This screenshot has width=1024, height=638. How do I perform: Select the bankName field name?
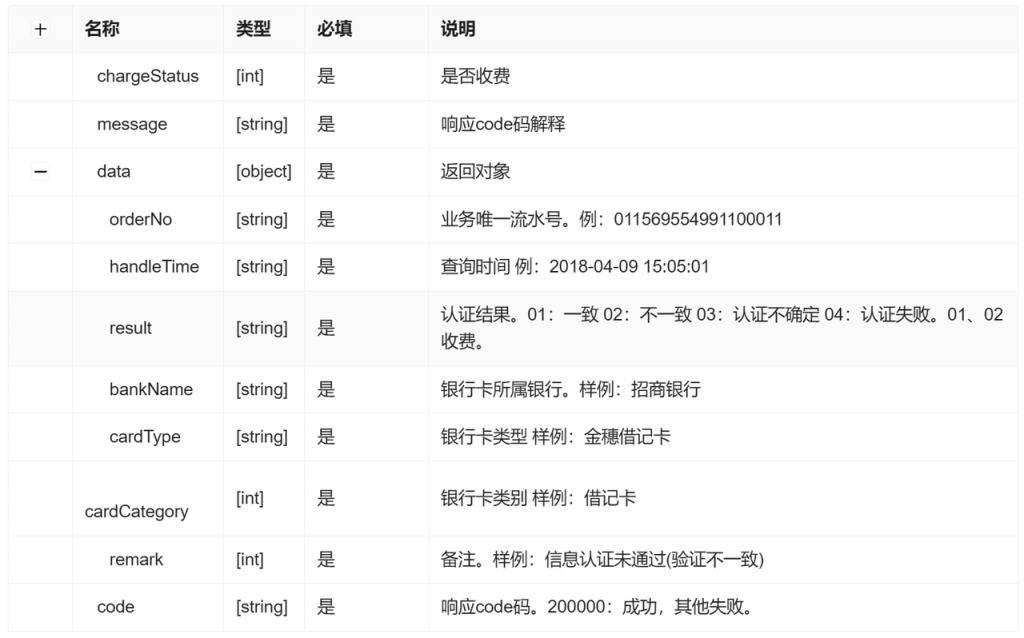151,389
